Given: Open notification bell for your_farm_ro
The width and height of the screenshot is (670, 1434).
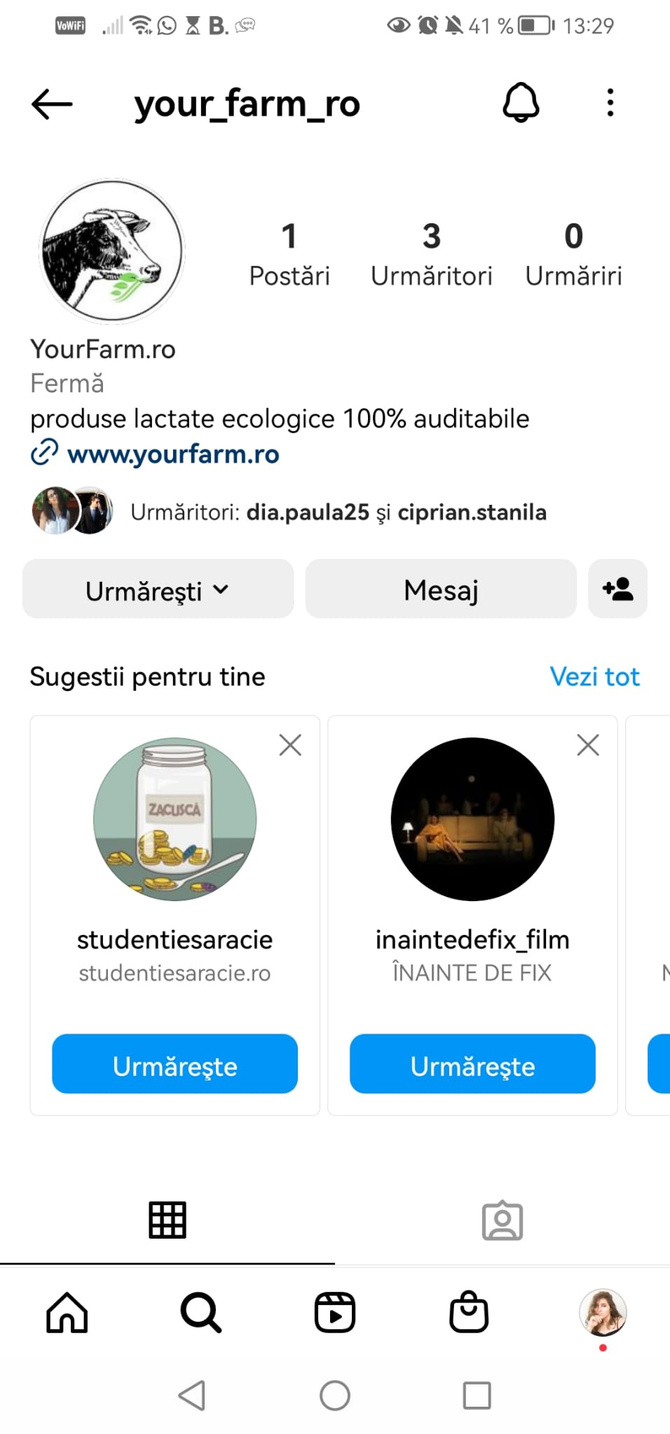Looking at the screenshot, I should pyautogui.click(x=520, y=103).
